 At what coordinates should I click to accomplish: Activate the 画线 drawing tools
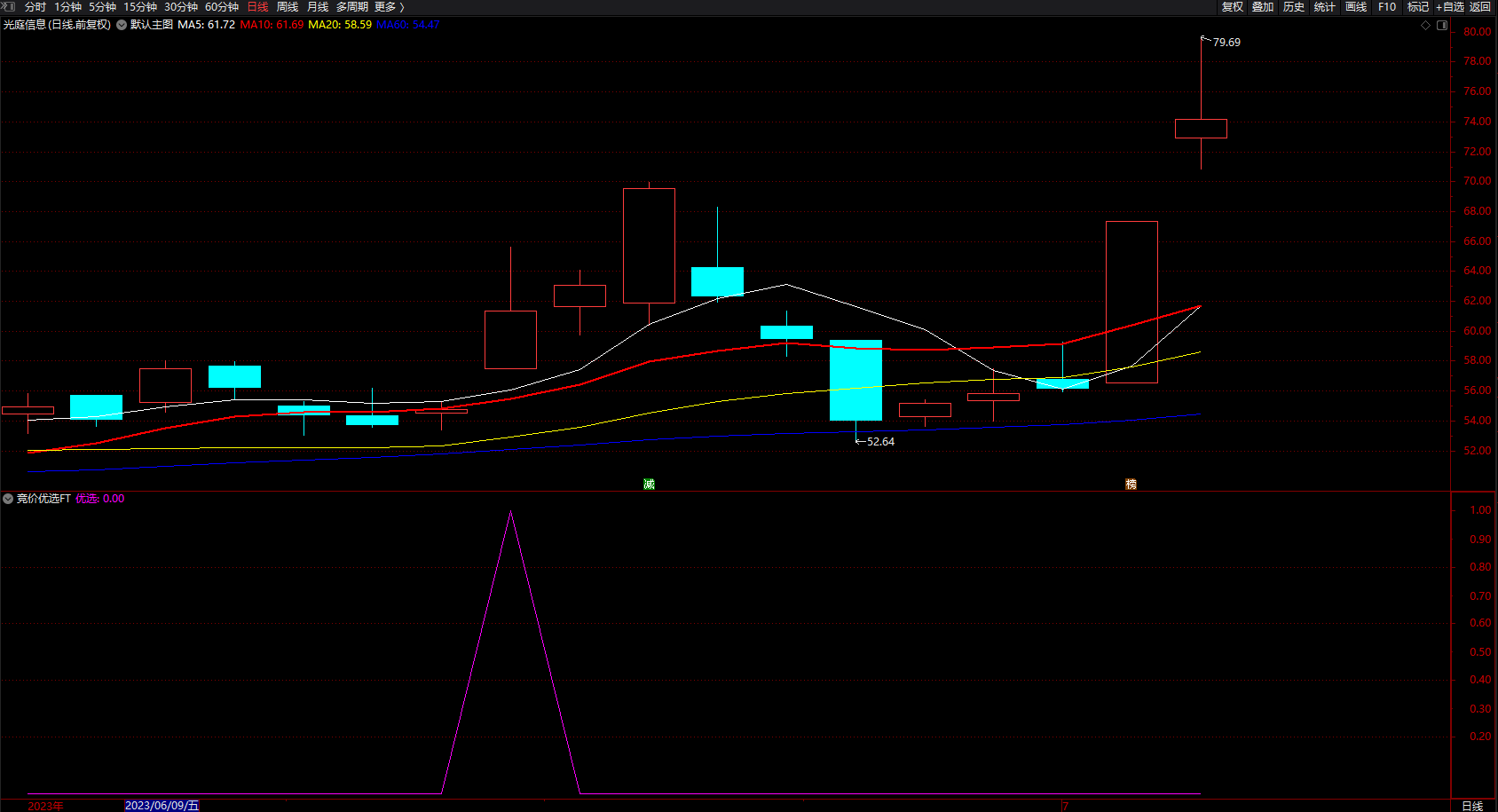point(1356,7)
